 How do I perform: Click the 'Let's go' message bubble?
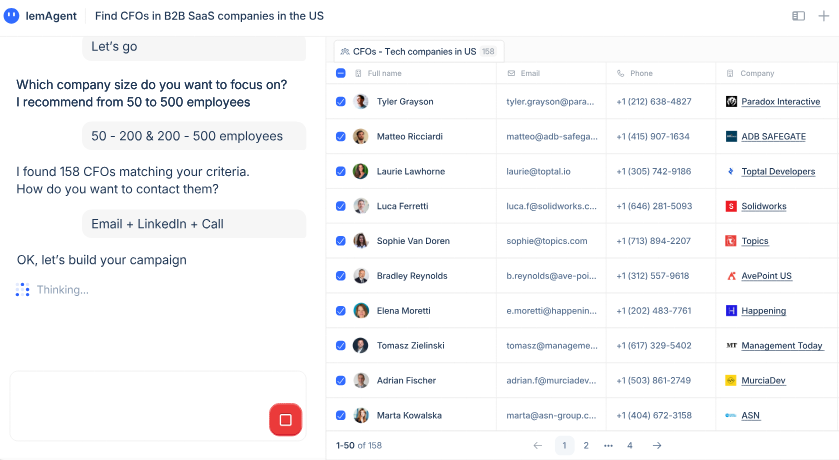coord(194,48)
